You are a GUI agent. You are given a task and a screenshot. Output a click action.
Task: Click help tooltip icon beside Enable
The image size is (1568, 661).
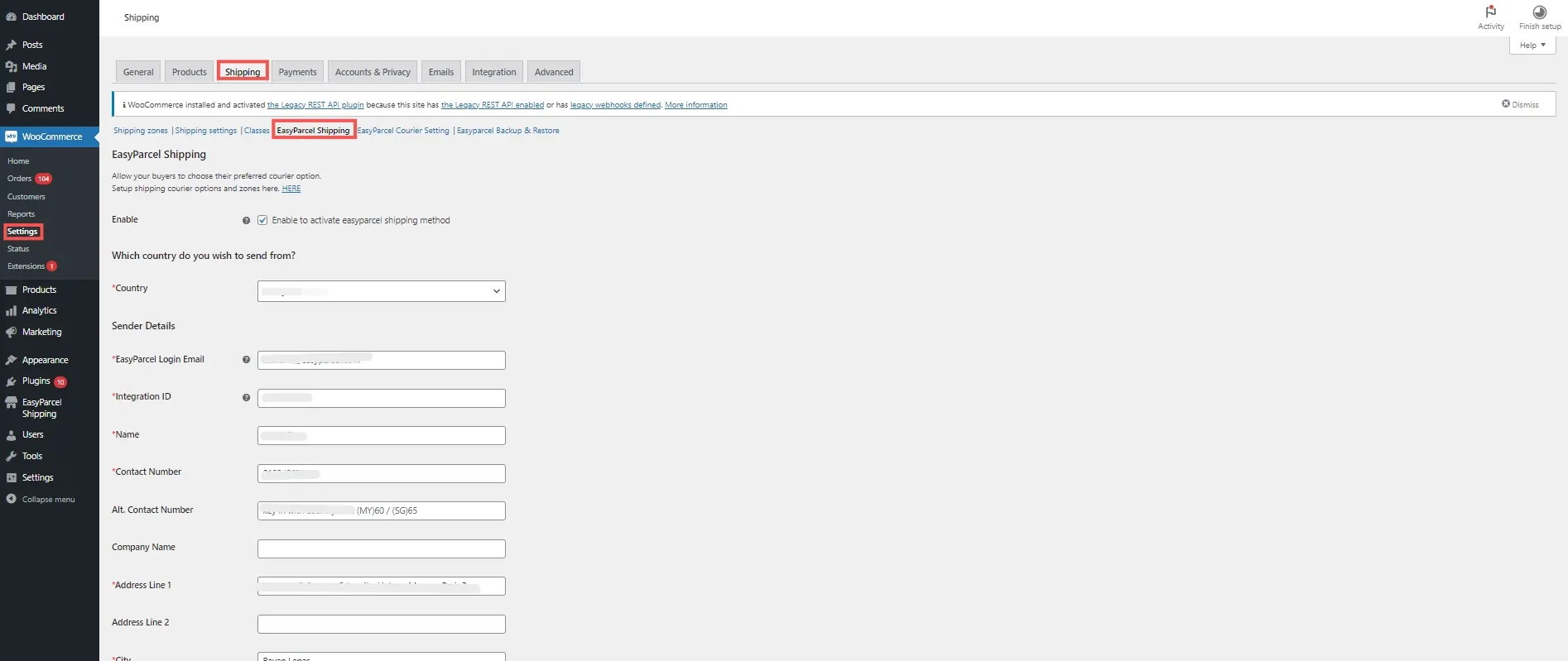[x=246, y=221]
